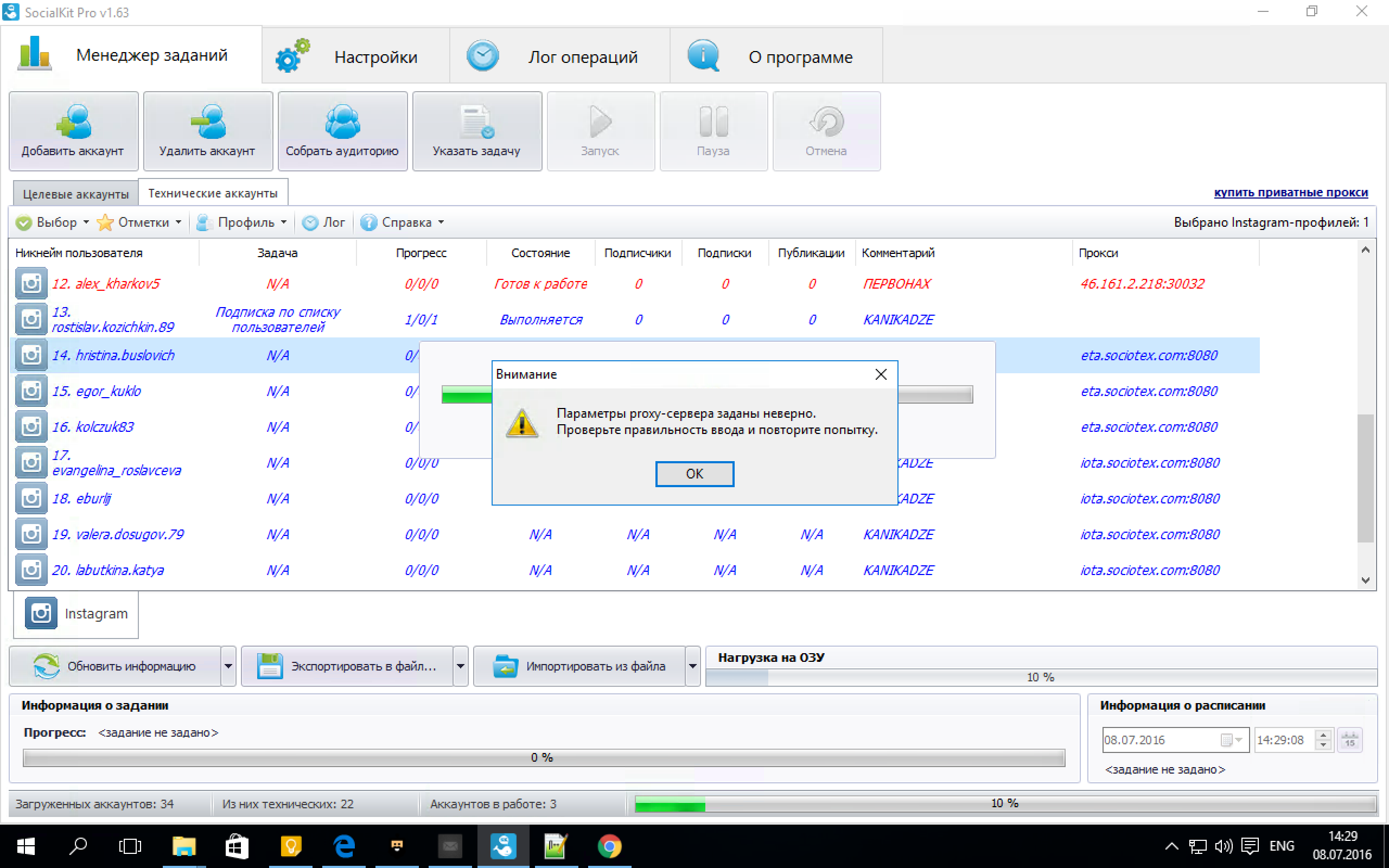This screenshot has height=868, width=1389.
Task: Click the Нагрузка на ОЗУ progress bar
Action: (x=1041, y=678)
